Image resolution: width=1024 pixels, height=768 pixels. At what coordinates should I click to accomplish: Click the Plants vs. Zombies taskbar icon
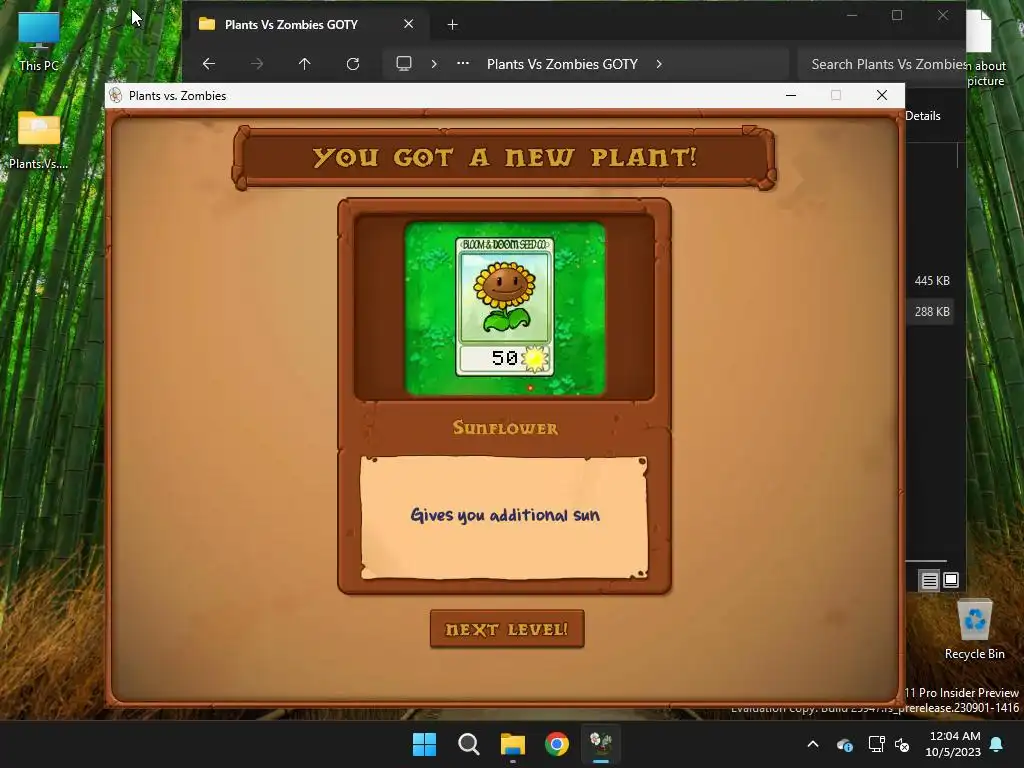coord(601,744)
